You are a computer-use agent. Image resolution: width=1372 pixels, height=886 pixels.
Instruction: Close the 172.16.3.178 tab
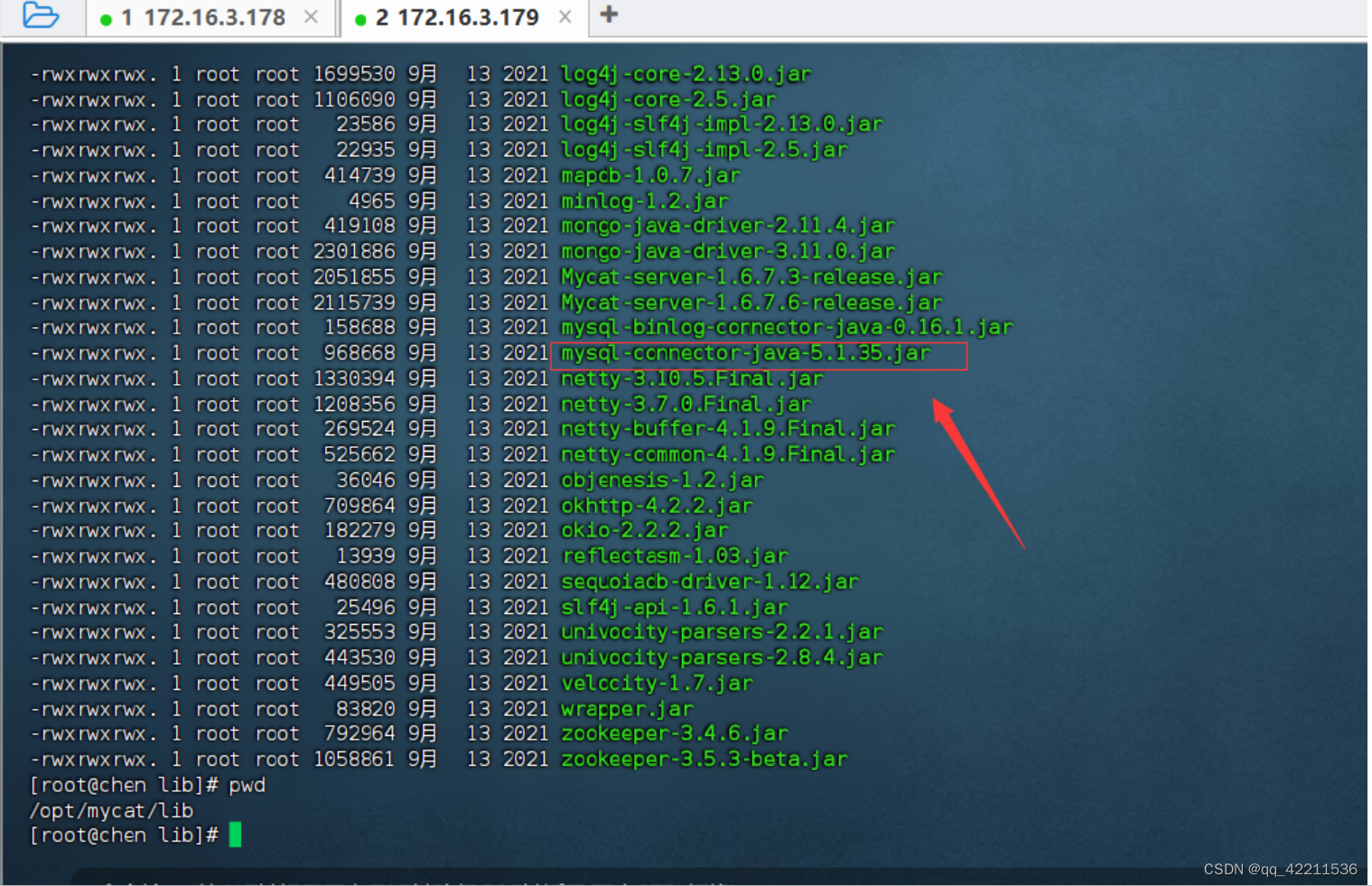(311, 17)
